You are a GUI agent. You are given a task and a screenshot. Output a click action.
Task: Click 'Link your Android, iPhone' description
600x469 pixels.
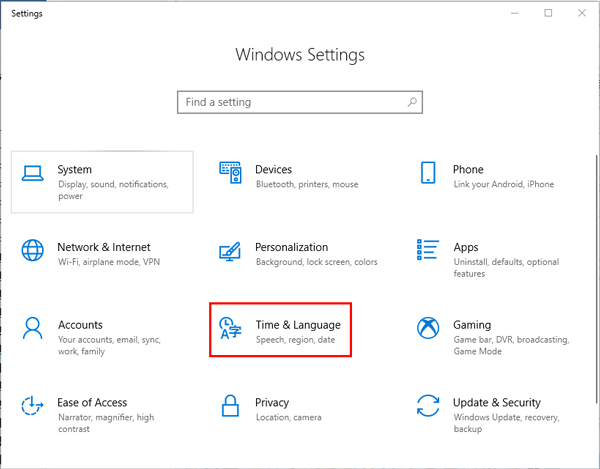pyautogui.click(x=504, y=184)
